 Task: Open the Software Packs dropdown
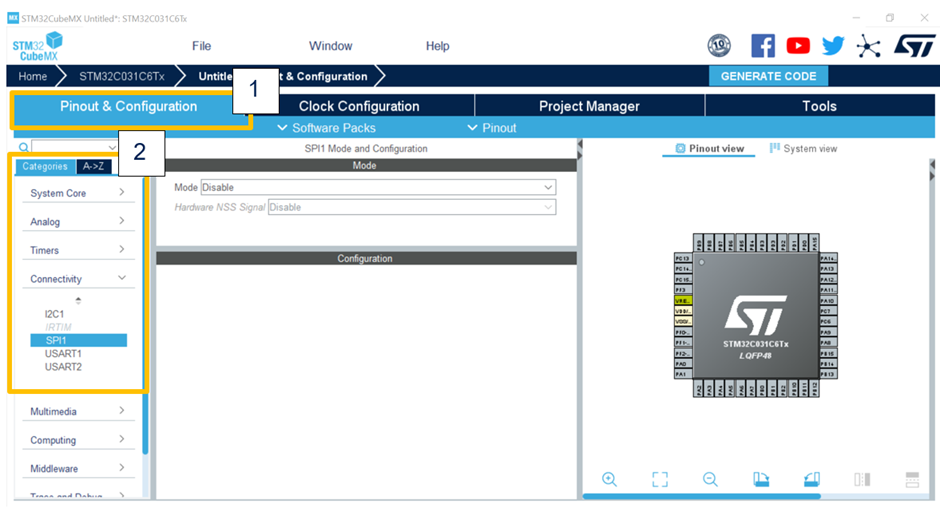pyautogui.click(x=327, y=128)
